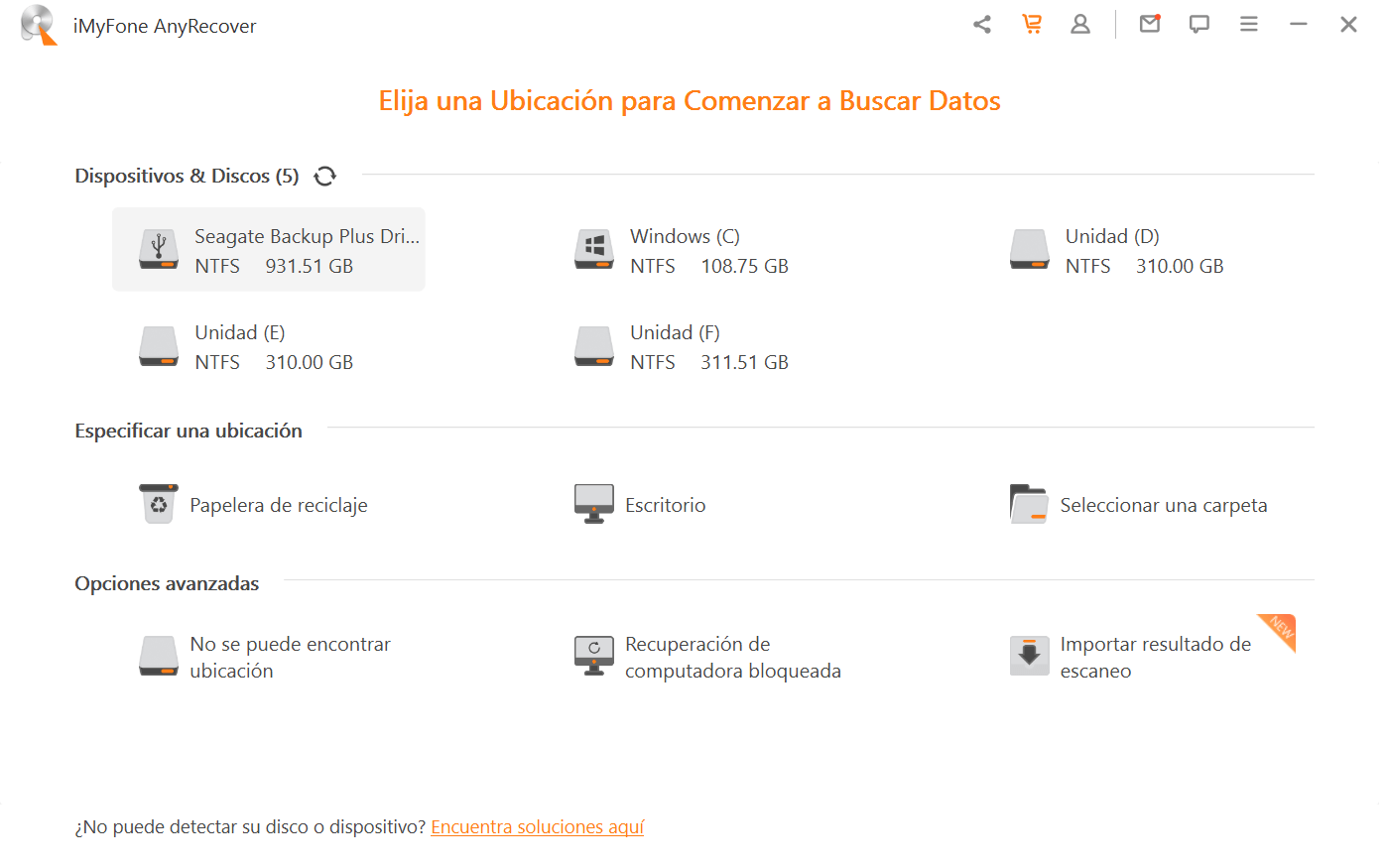Select the Unidad (D) label
1389x868 pixels.
1112,236
